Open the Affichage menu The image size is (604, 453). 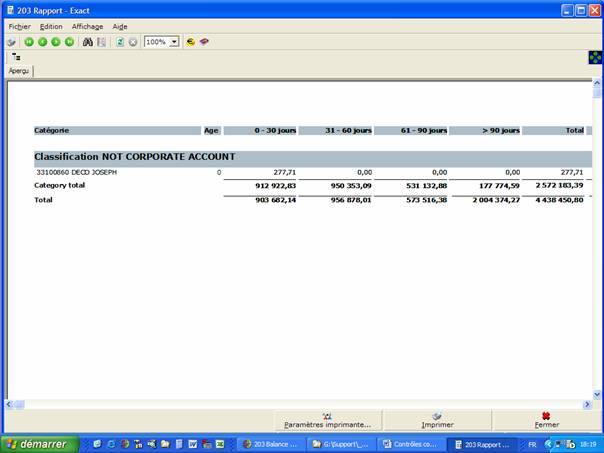pos(87,26)
